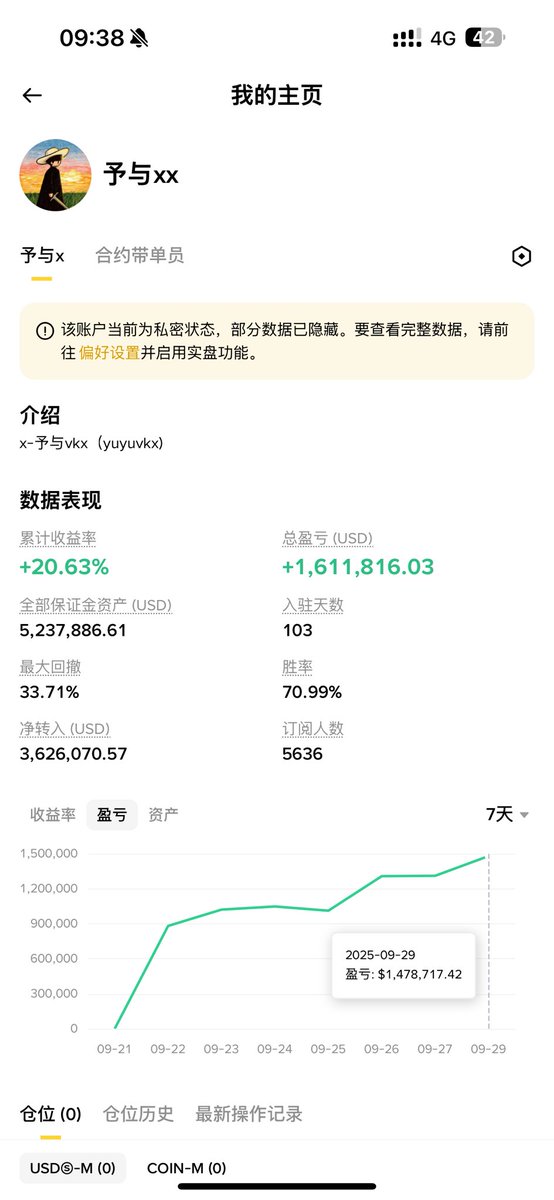This screenshot has height=1200, width=554.
Task: Select the 资产 chart tab
Action: (x=163, y=814)
